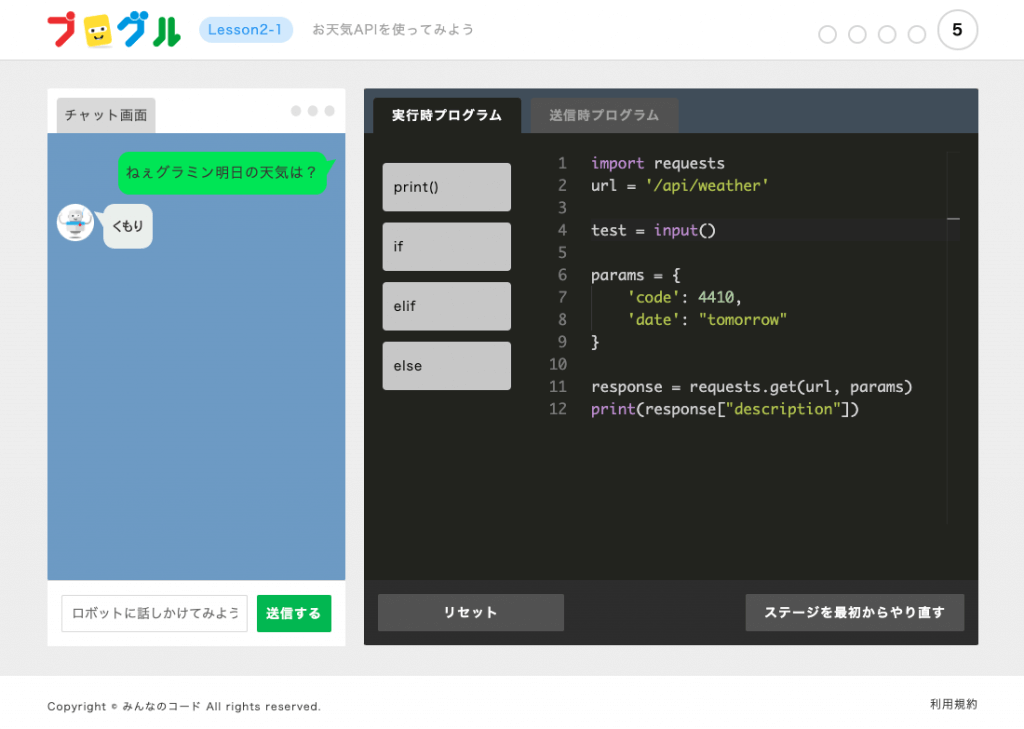Switch to 送信時プログラム tab
The height and width of the screenshot is (729, 1024).
604,115
